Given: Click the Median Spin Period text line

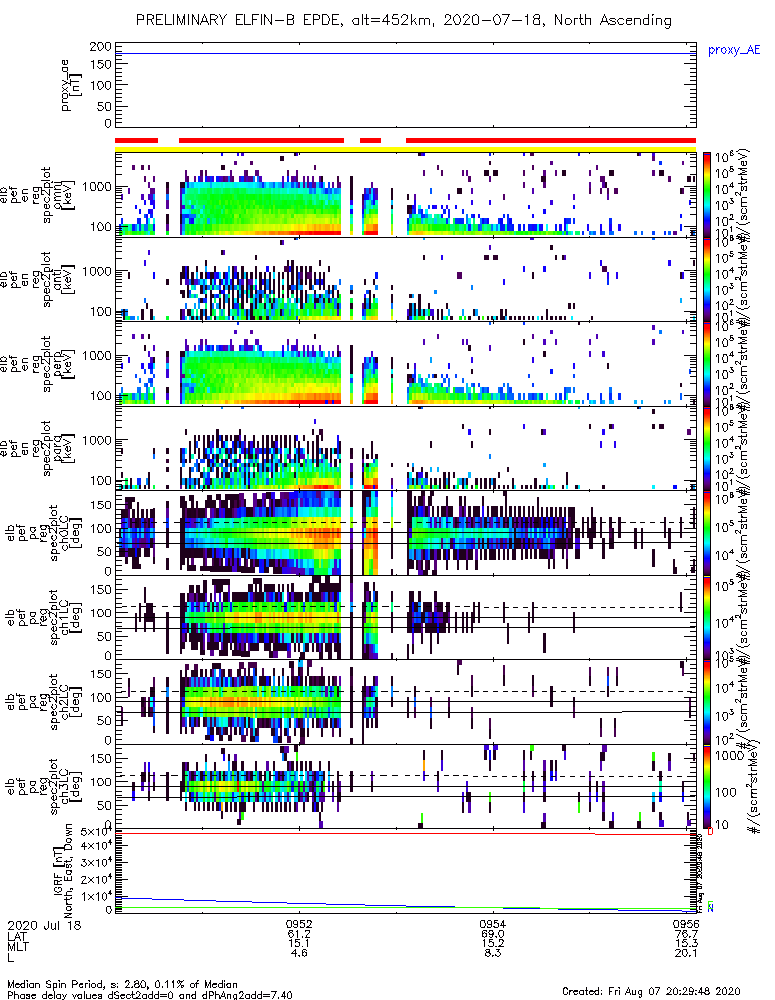Looking at the screenshot, I should coord(122,984).
